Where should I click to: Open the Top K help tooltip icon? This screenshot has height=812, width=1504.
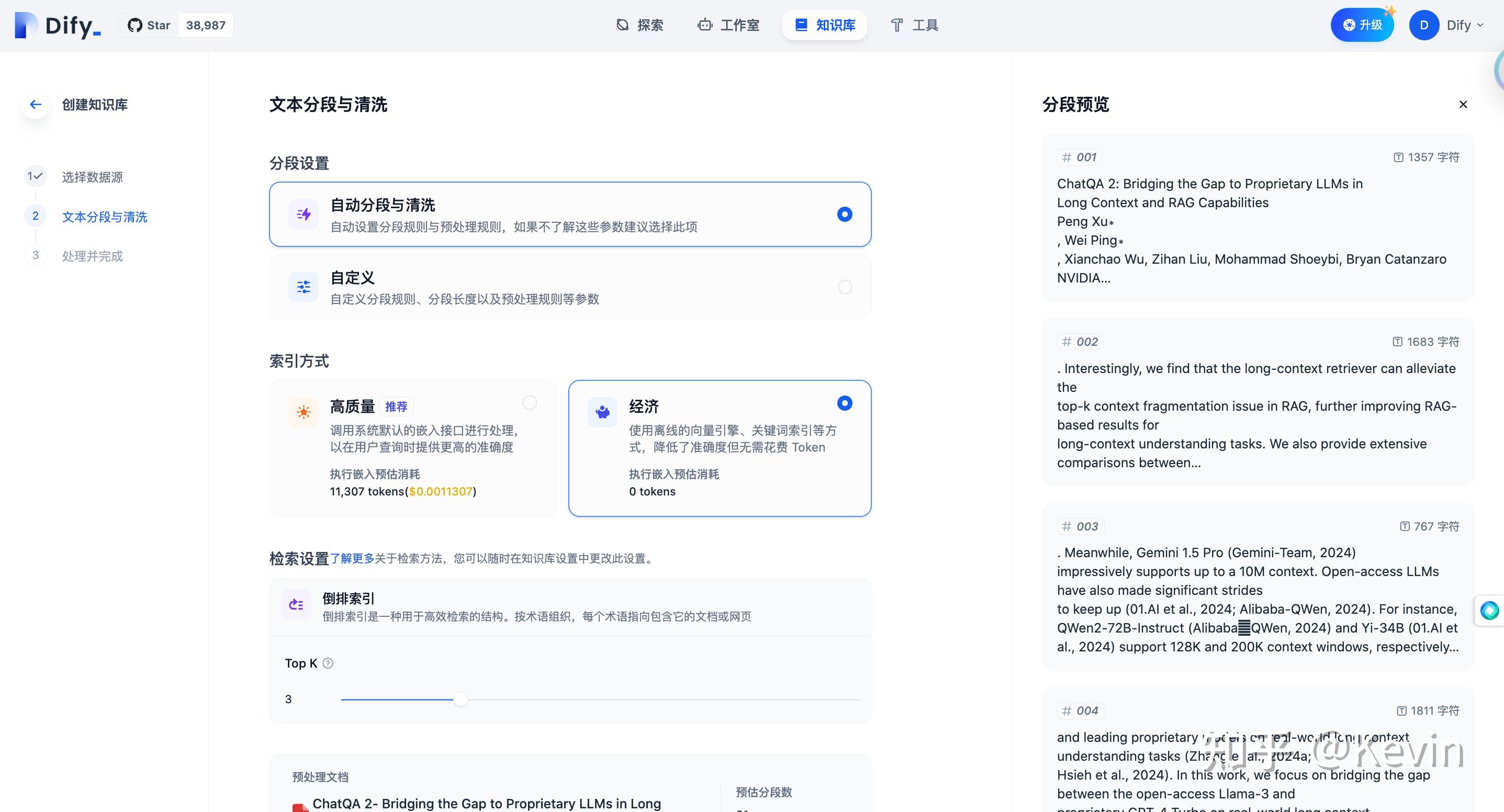pyautogui.click(x=328, y=663)
